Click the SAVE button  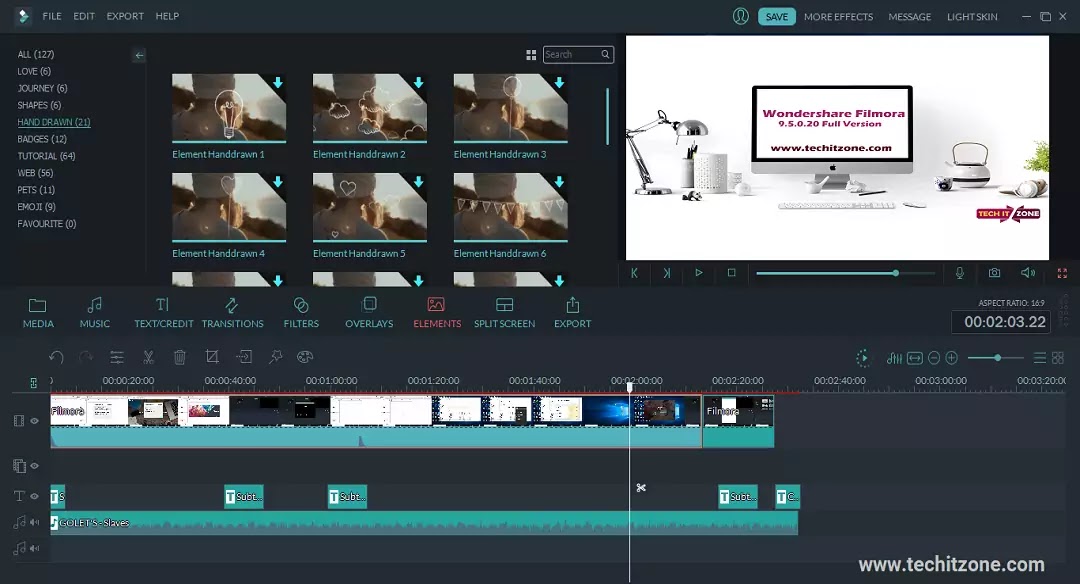point(777,17)
